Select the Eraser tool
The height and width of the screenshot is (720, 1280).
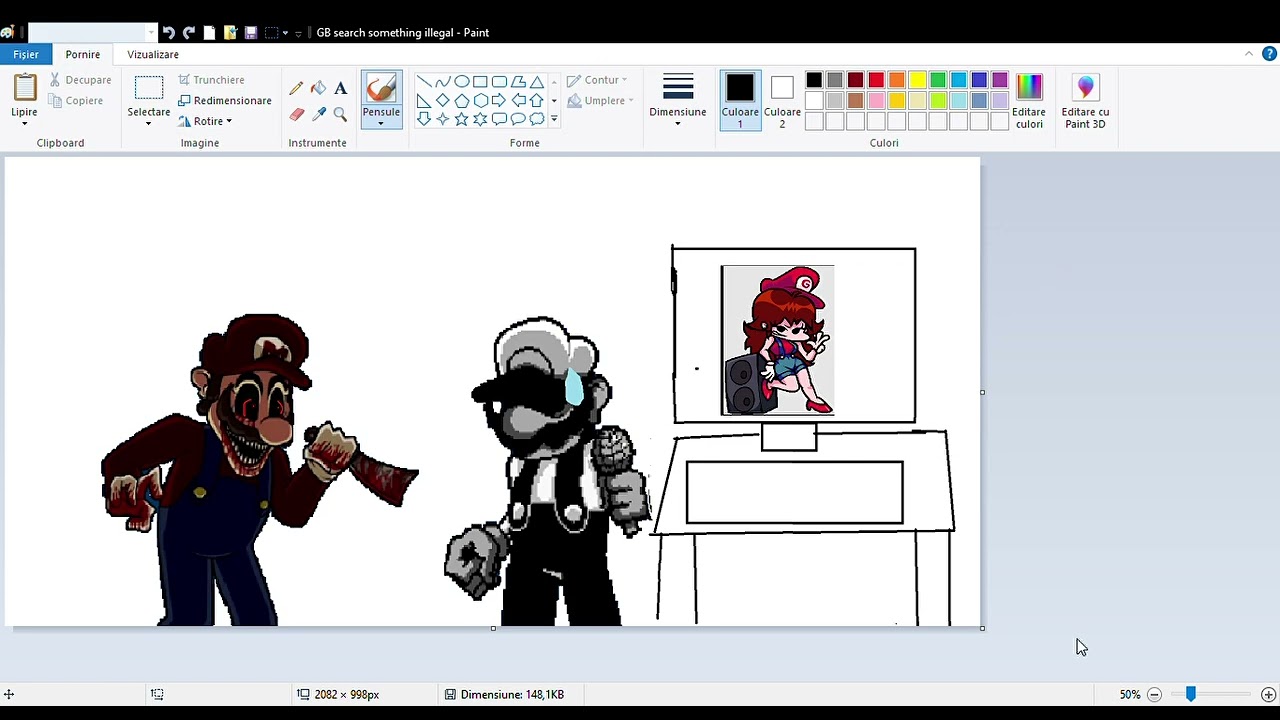pos(296,114)
